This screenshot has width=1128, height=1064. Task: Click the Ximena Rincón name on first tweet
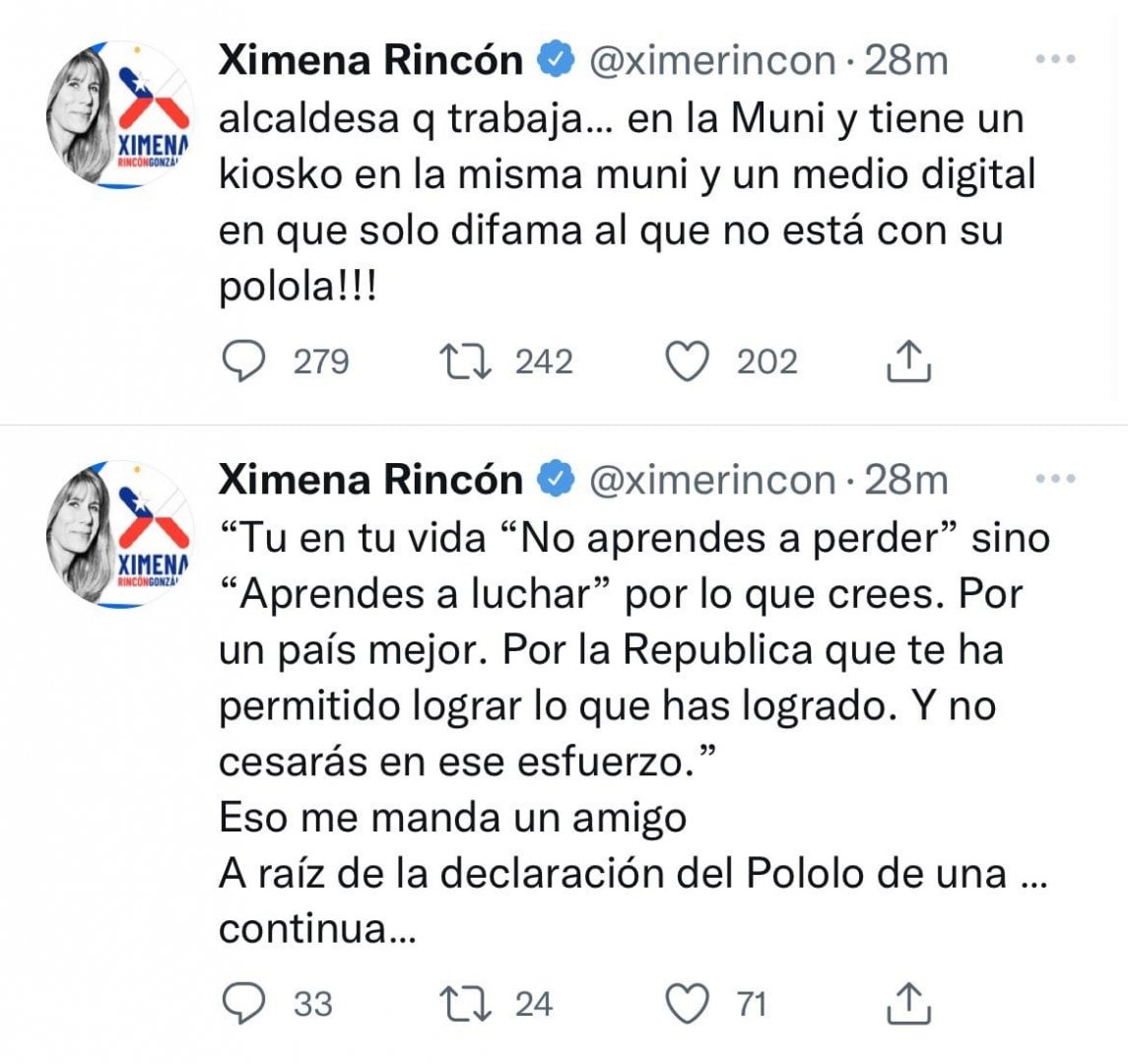370,60
